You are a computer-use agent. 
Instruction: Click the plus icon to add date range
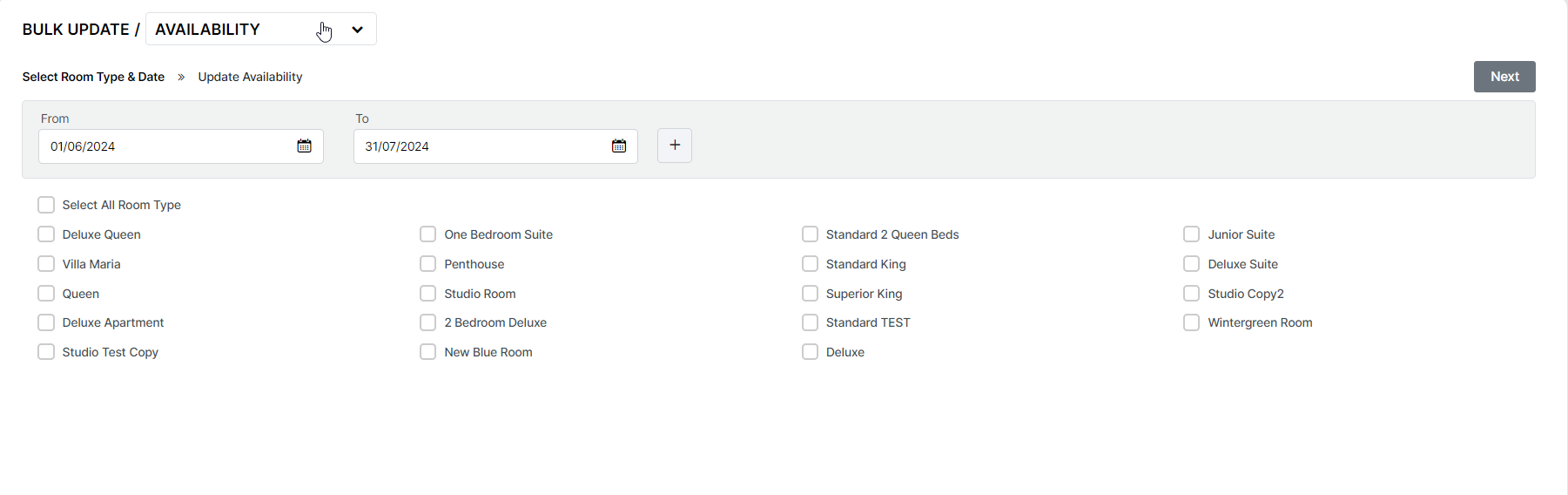pos(674,146)
